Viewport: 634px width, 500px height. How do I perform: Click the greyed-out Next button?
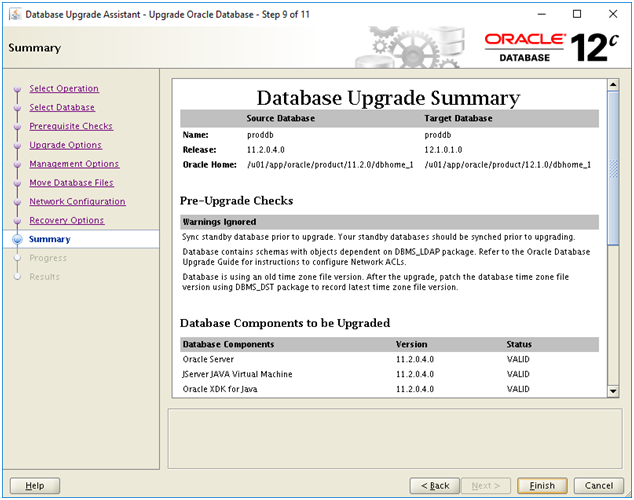486,485
